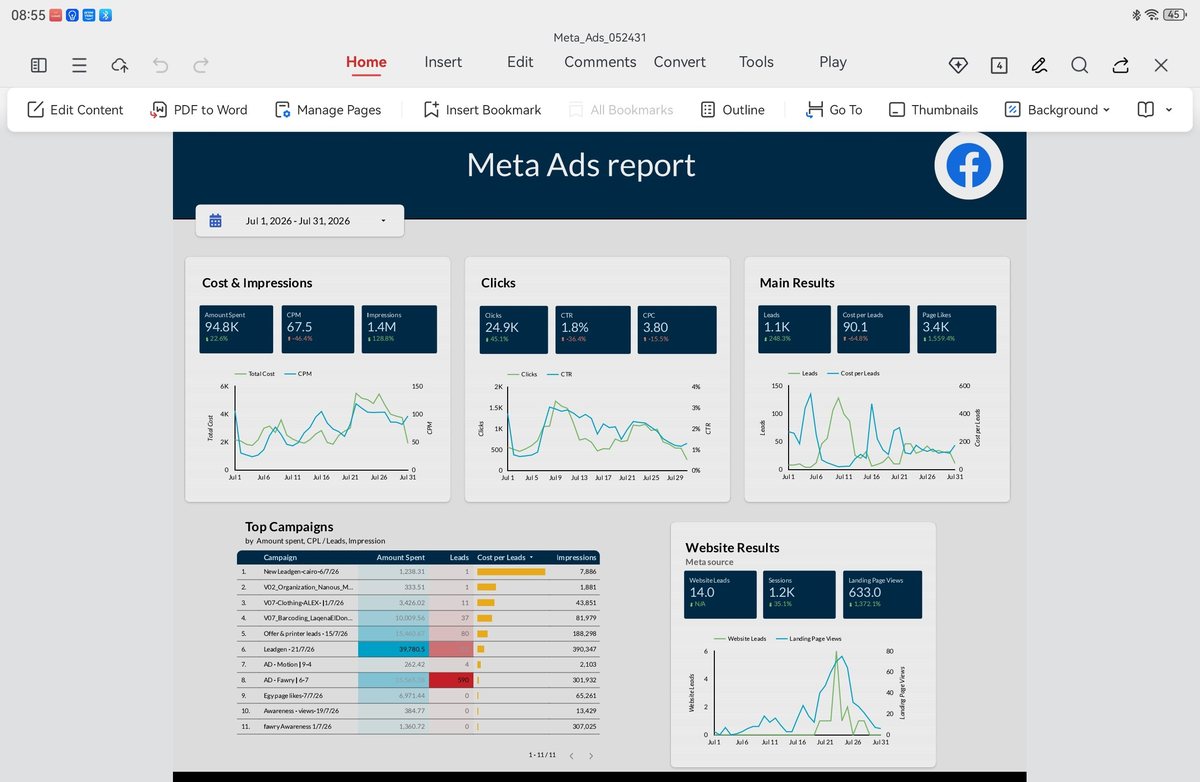Switch to the Tools tab

[756, 62]
